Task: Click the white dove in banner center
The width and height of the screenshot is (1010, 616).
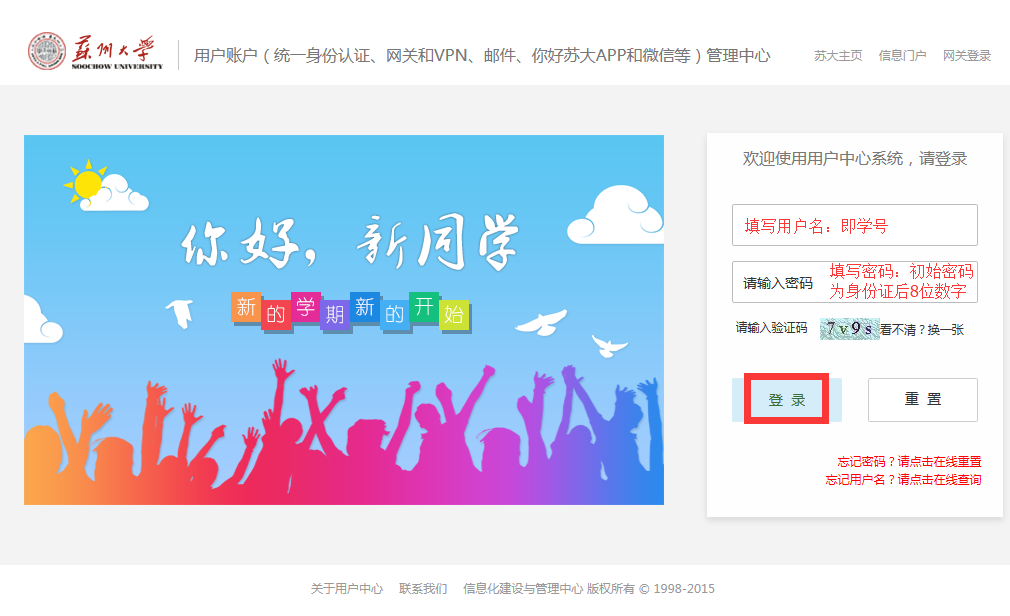Action: pyautogui.click(x=540, y=322)
